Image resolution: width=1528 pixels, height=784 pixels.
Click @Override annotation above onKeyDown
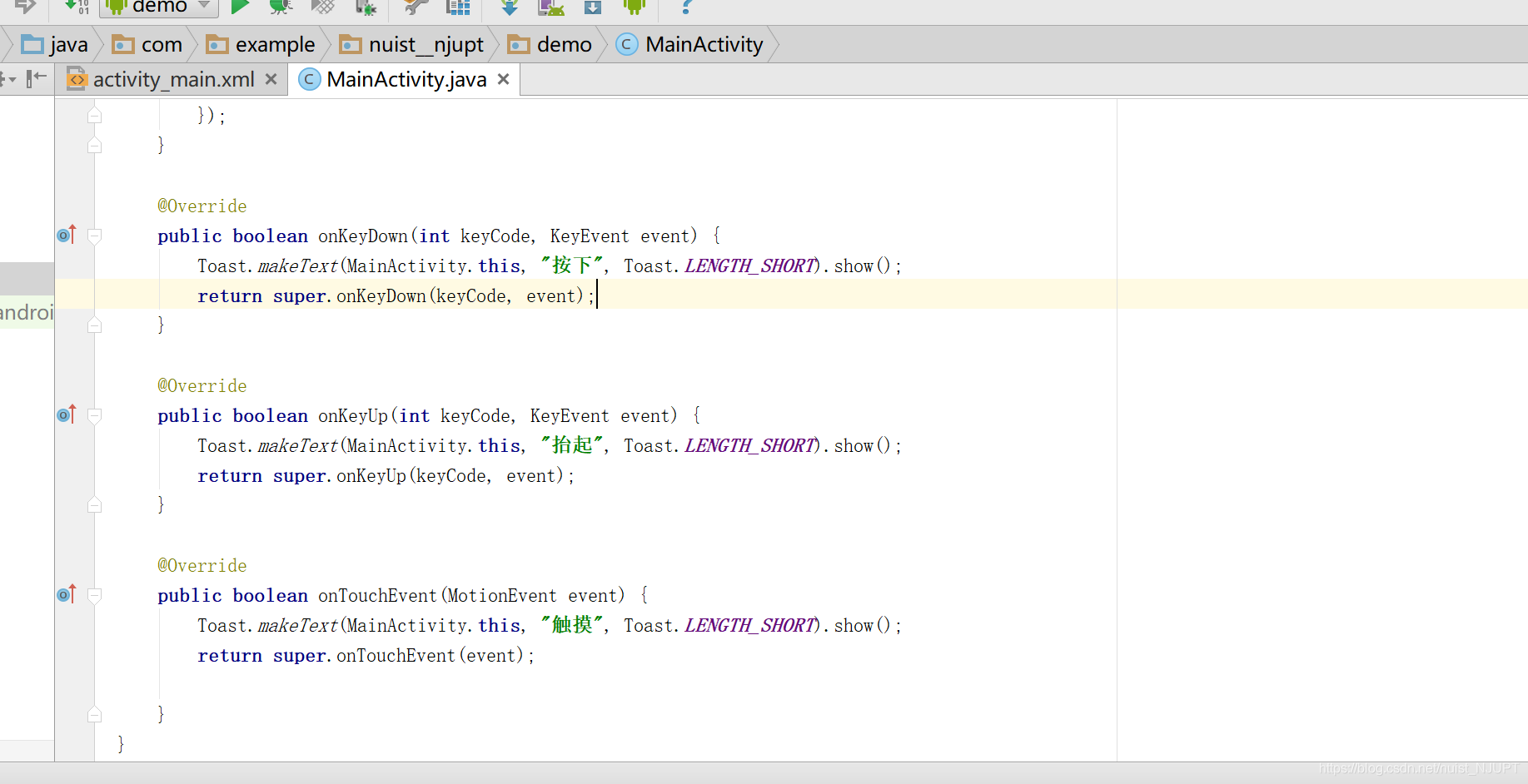(x=202, y=206)
